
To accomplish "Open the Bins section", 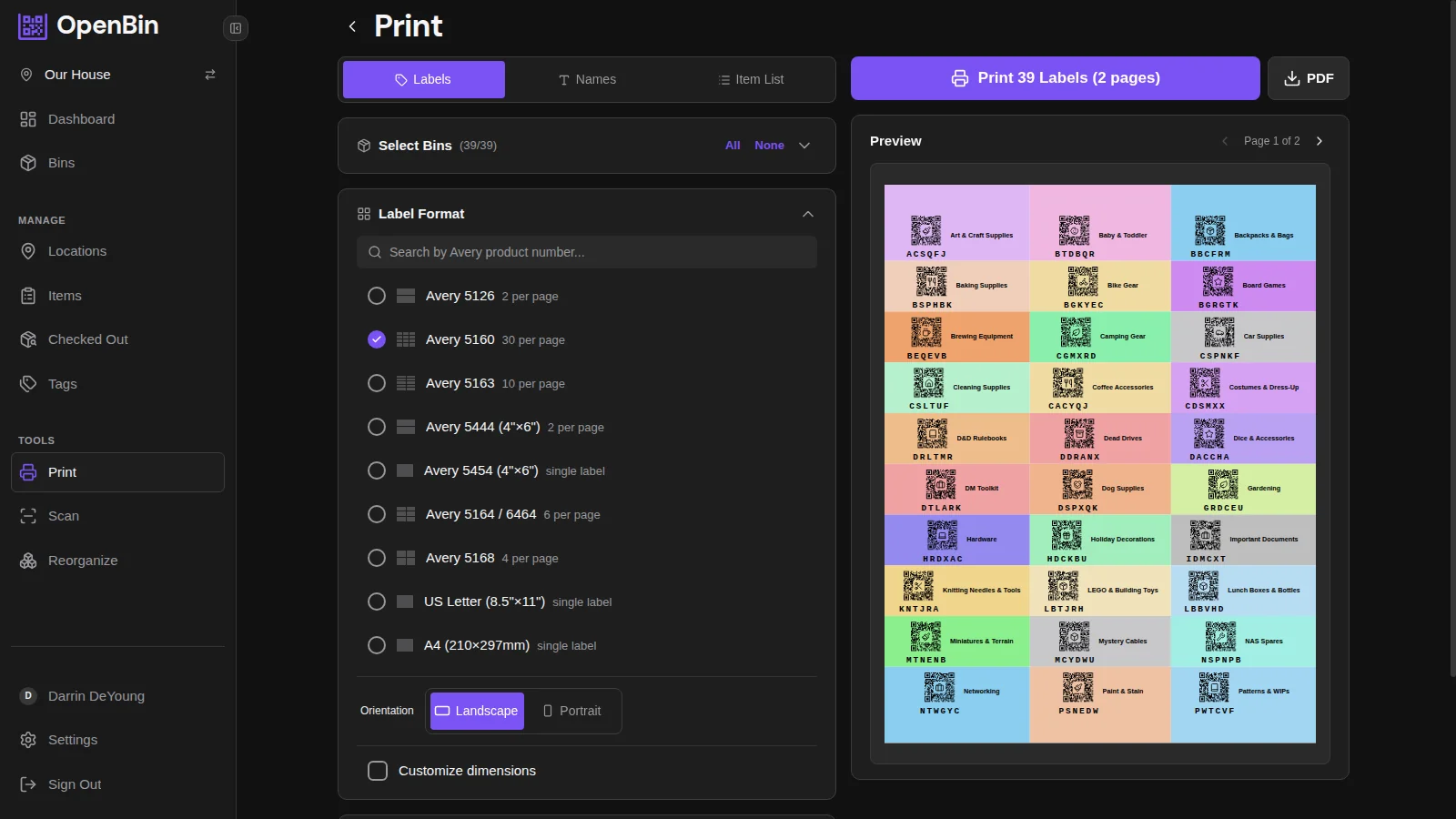I will pyautogui.click(x=61, y=163).
